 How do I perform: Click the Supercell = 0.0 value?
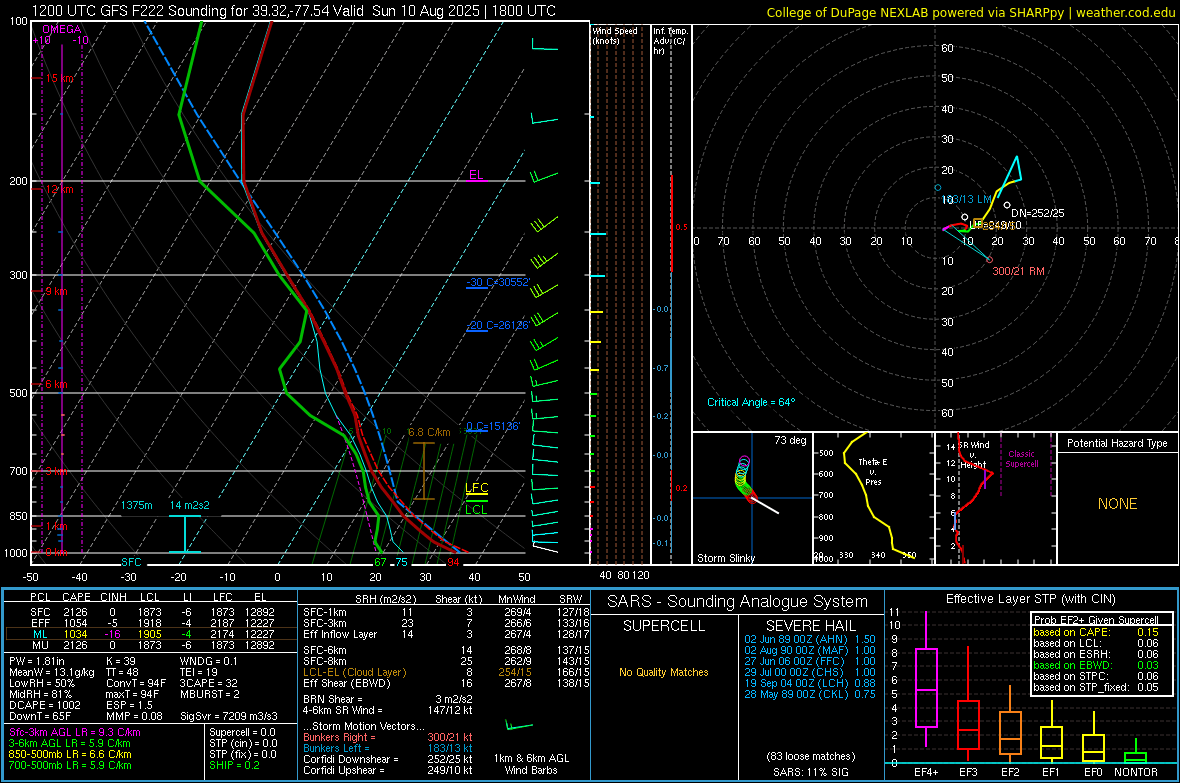point(242,732)
